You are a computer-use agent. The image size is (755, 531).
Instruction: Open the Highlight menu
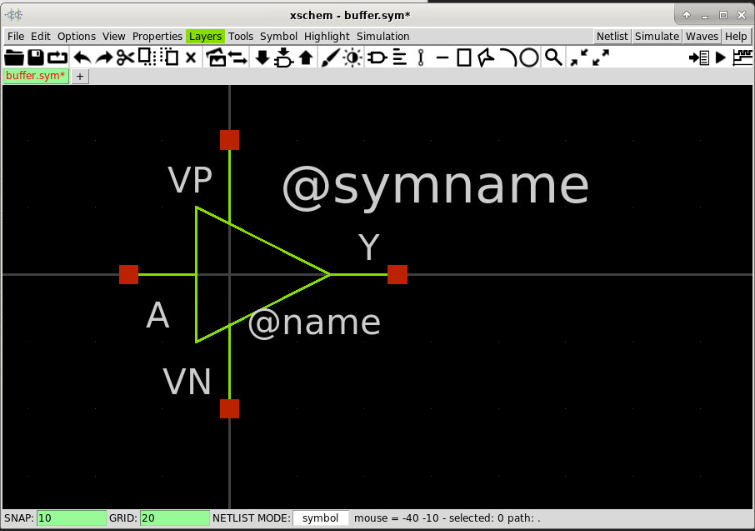(326, 36)
